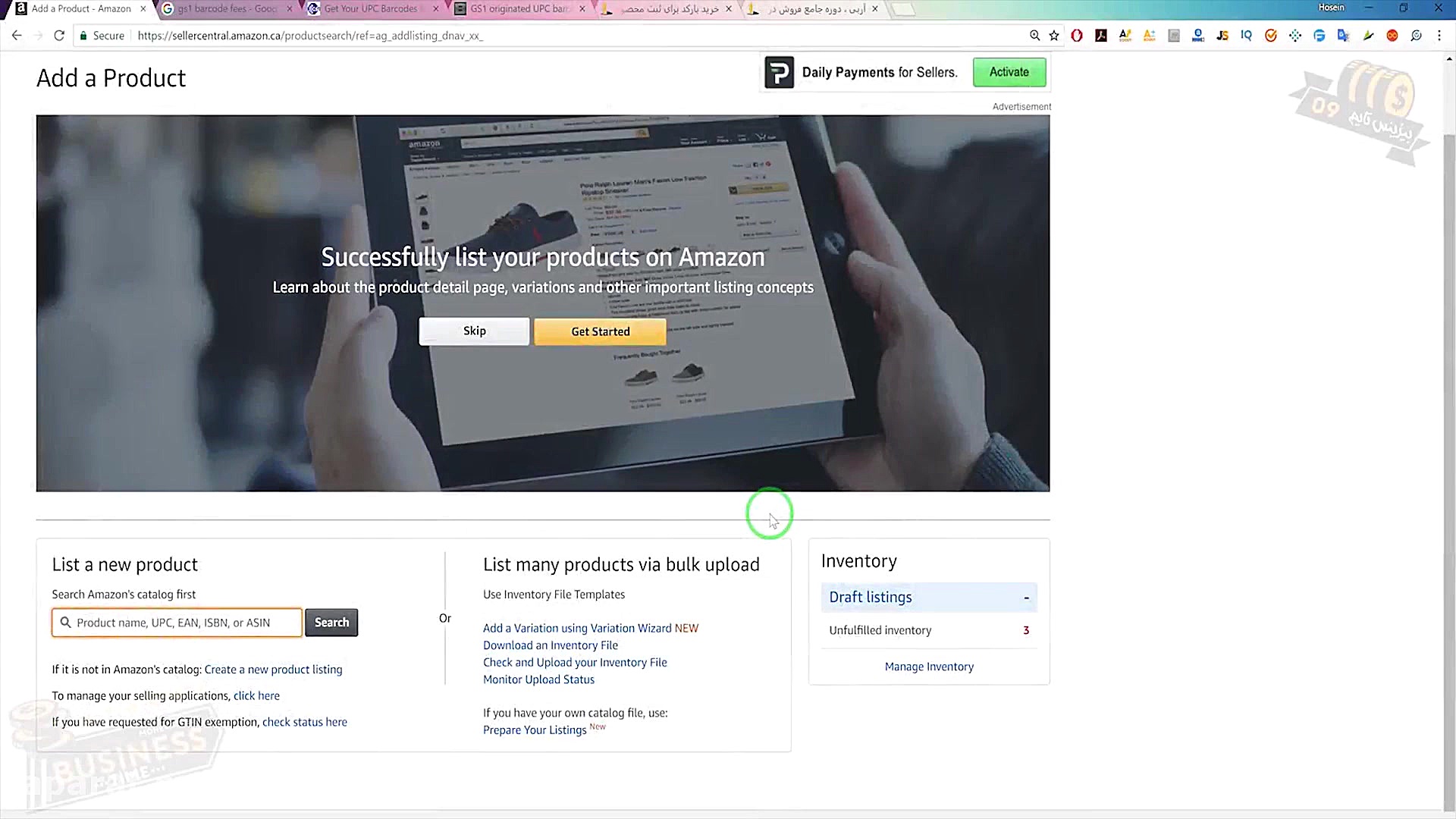The height and width of the screenshot is (819, 1456).
Task: Click the Activate button in advertisement
Action: click(1009, 72)
